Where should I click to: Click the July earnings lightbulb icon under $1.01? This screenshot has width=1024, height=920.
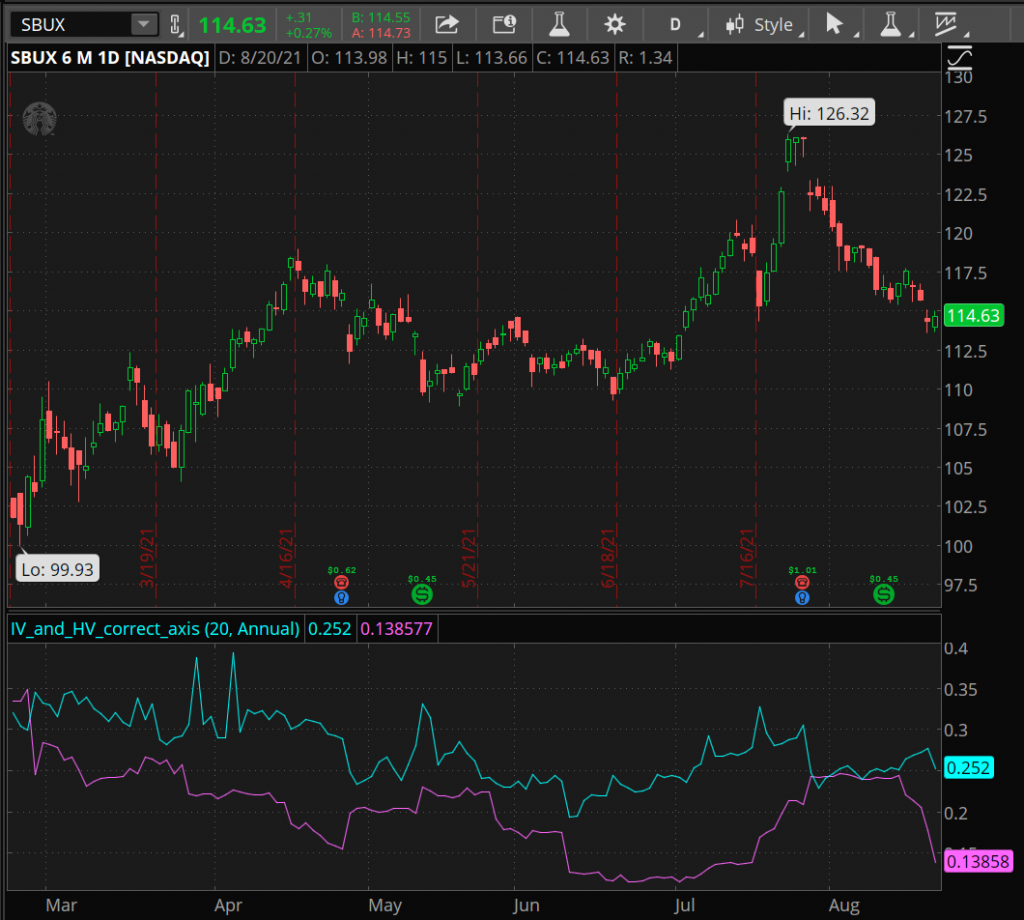pos(803,597)
